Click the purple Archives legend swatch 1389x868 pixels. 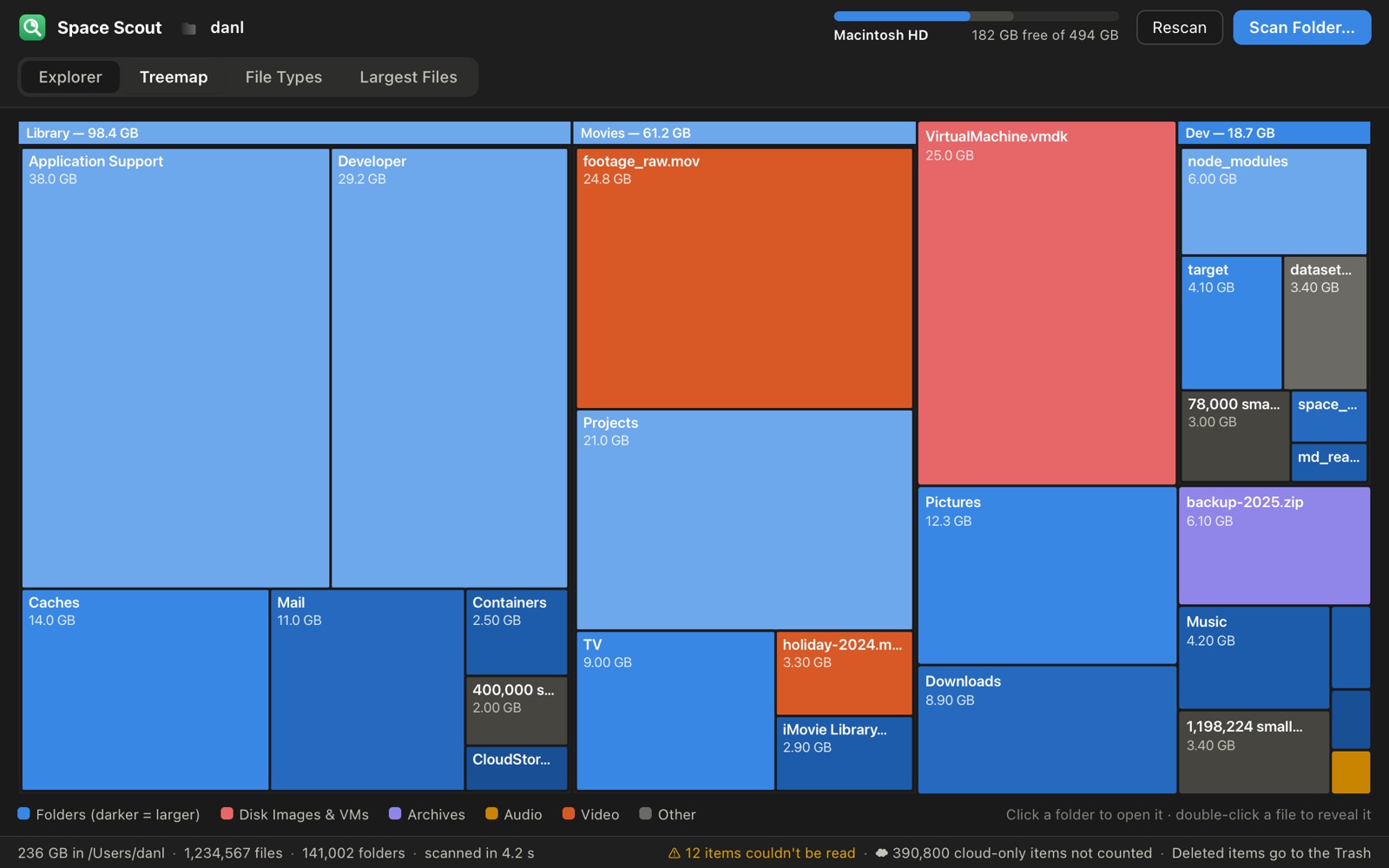[x=395, y=814]
